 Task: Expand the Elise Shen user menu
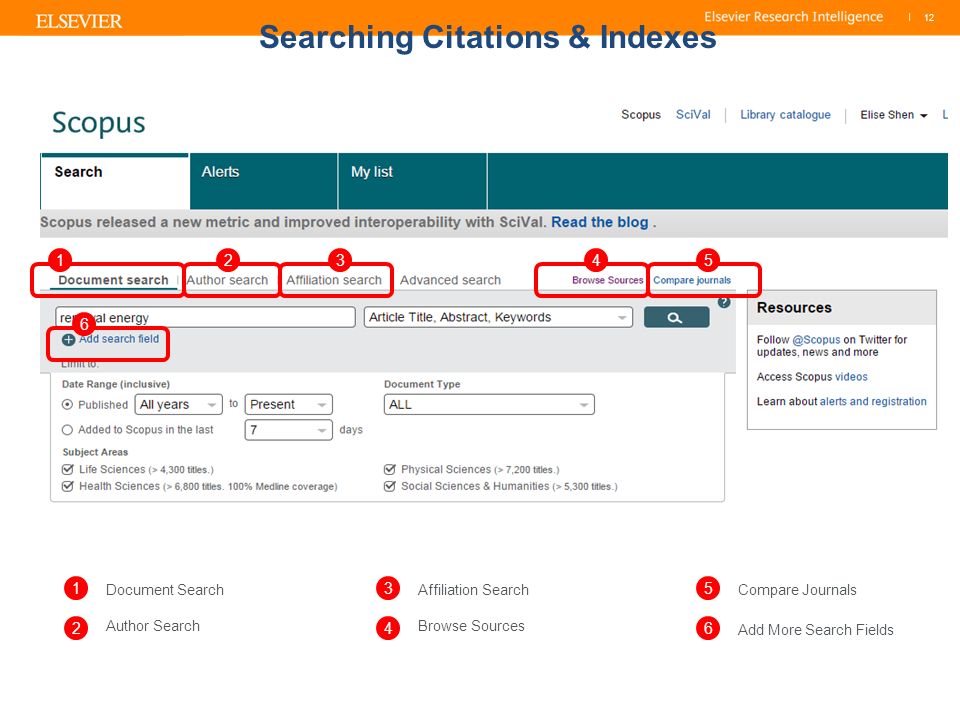(x=894, y=115)
